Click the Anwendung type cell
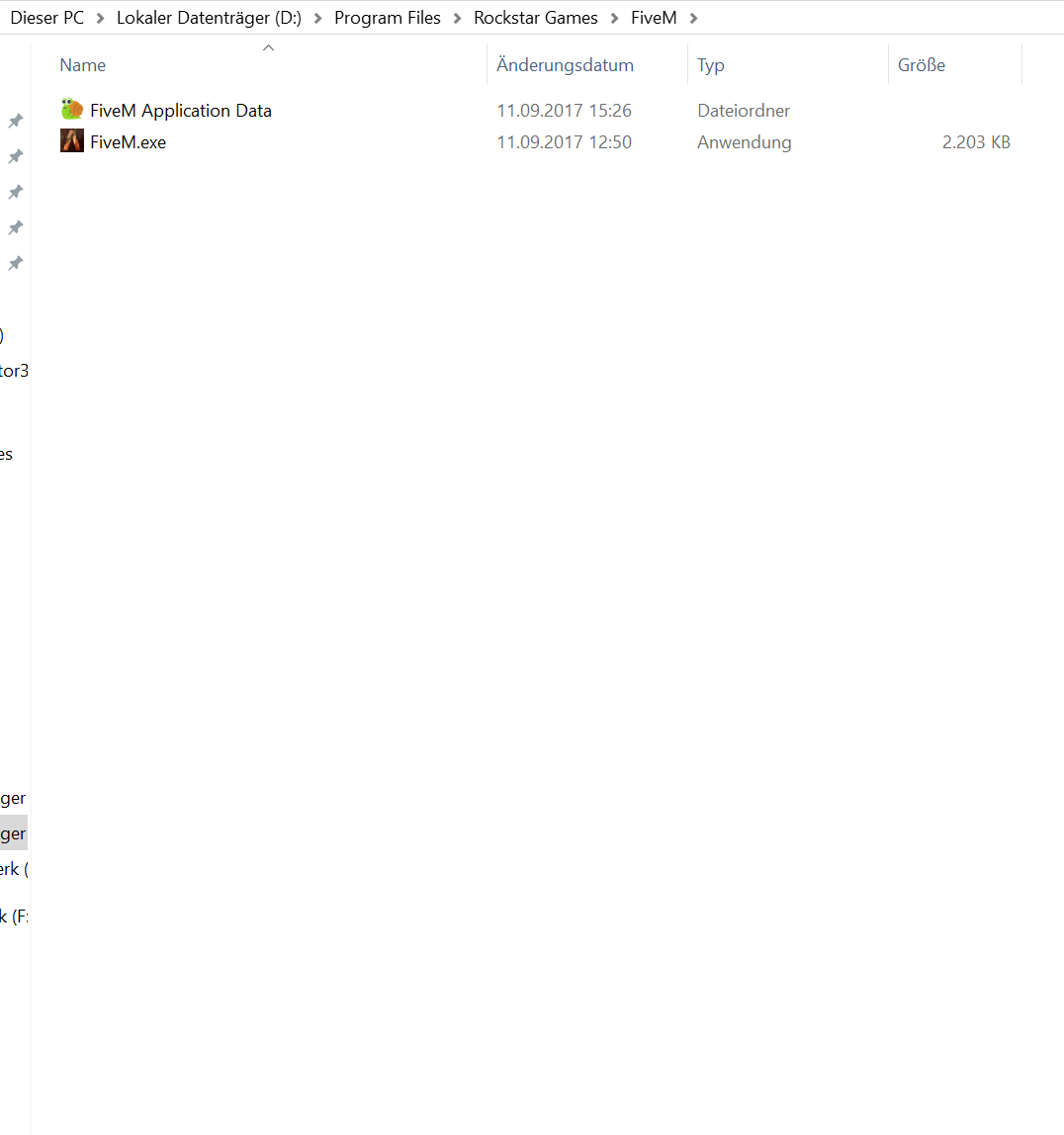The image size is (1064, 1135). tap(744, 142)
